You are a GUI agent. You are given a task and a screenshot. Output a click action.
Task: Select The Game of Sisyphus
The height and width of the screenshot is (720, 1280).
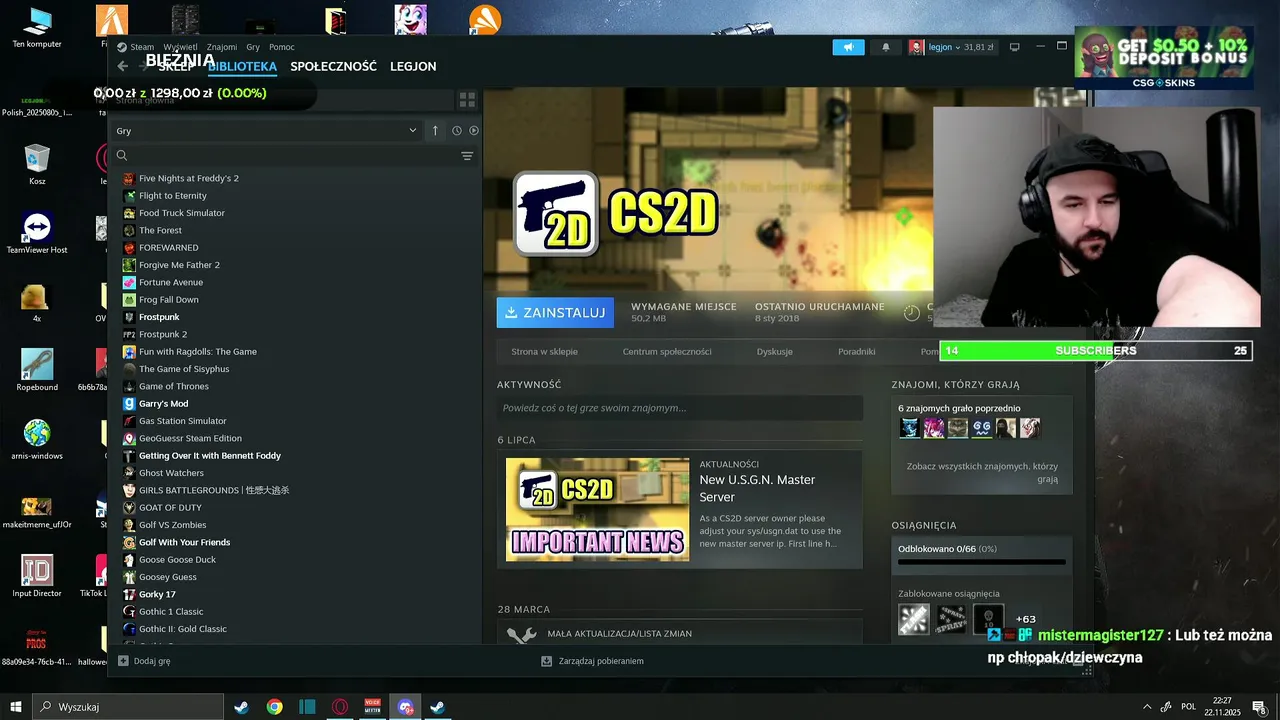tap(184, 369)
